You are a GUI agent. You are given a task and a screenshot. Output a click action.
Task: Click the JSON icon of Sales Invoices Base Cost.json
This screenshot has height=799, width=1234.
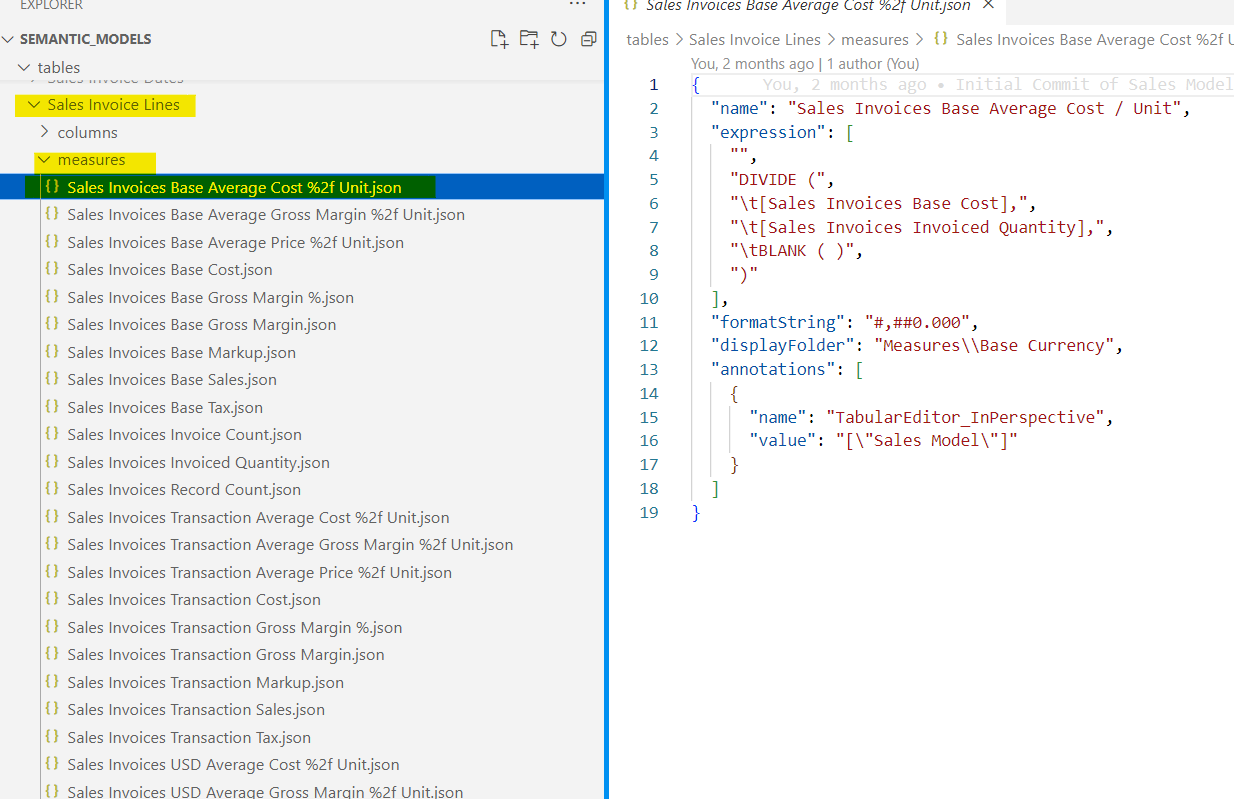tap(52, 269)
